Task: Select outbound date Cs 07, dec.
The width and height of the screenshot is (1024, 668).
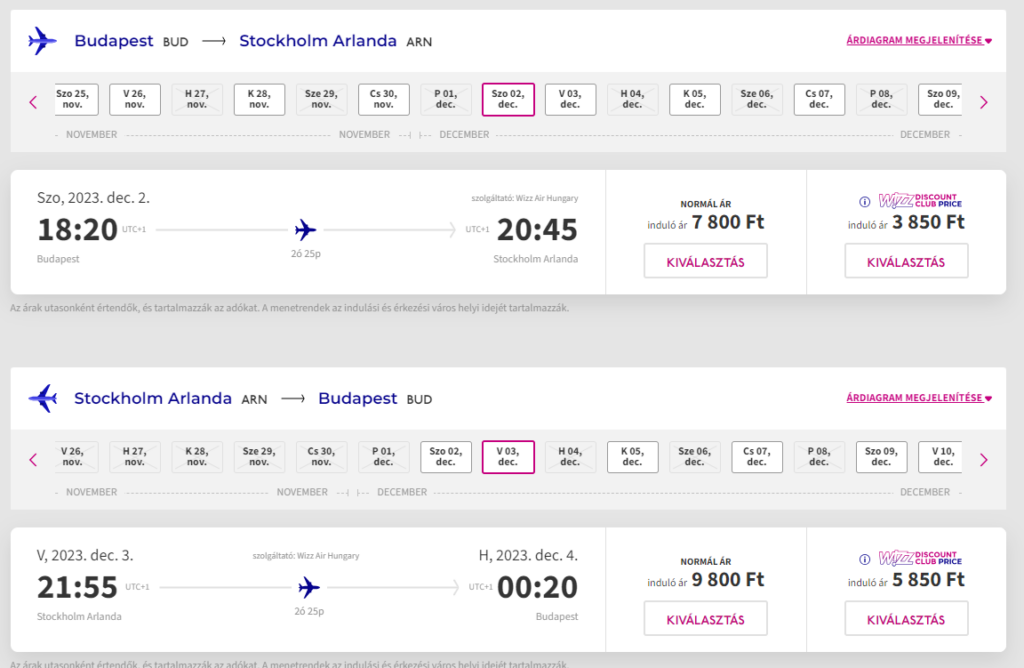Action: [819, 99]
